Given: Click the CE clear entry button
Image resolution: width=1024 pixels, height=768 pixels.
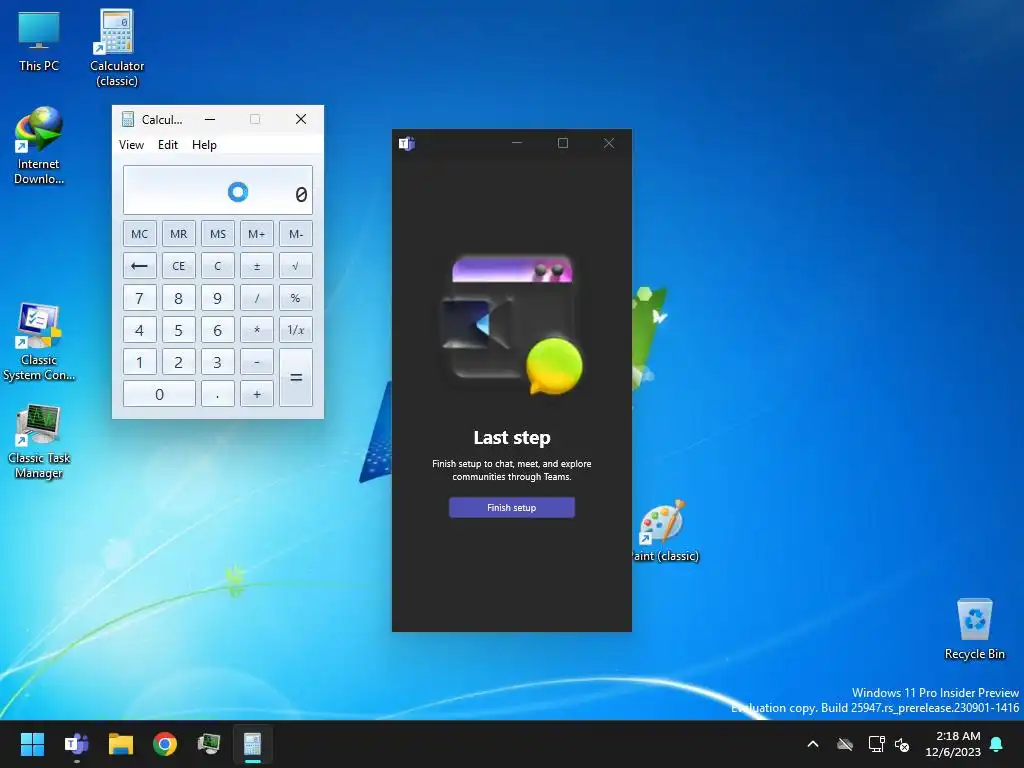Looking at the screenshot, I should point(179,266).
